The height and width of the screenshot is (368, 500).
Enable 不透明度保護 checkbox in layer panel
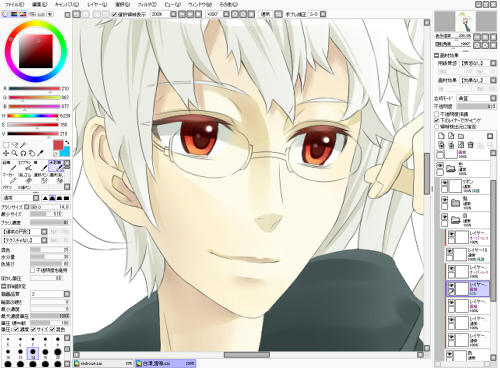pyautogui.click(x=437, y=114)
